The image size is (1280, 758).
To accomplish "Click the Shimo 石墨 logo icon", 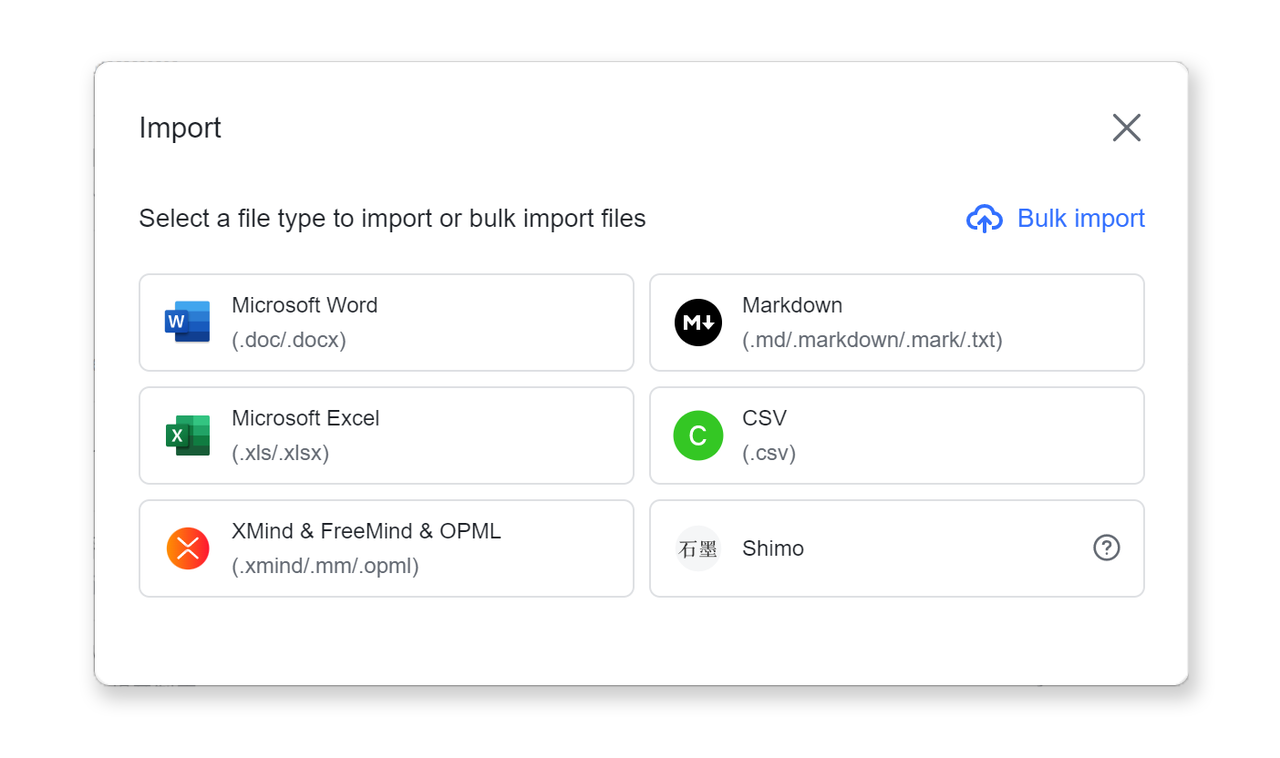I will click(x=698, y=548).
